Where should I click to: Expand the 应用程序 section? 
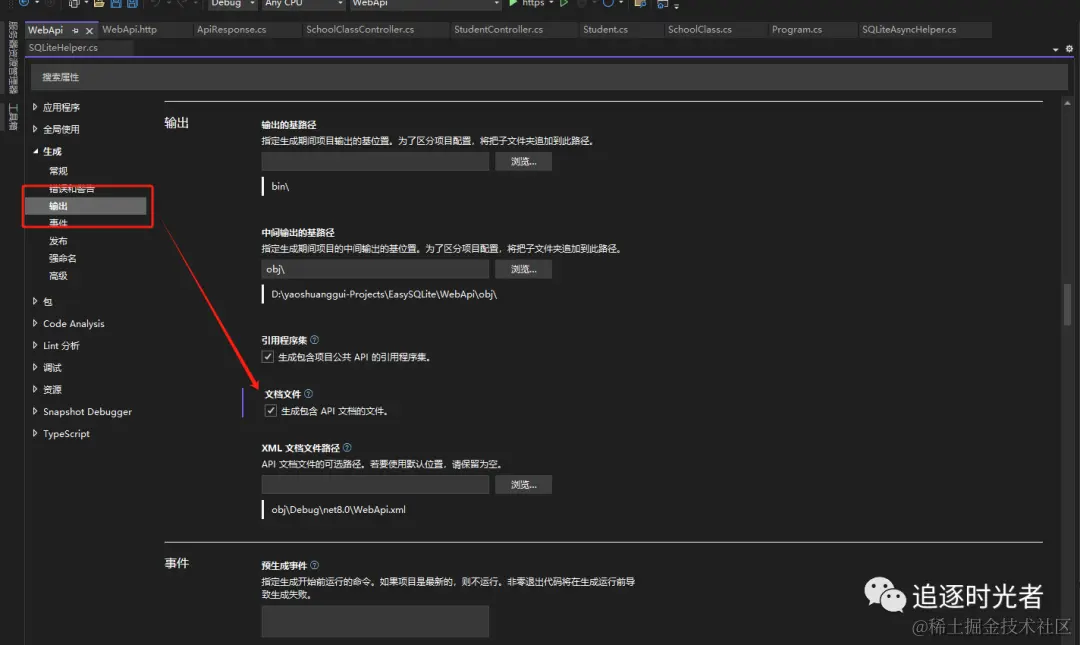pos(35,107)
